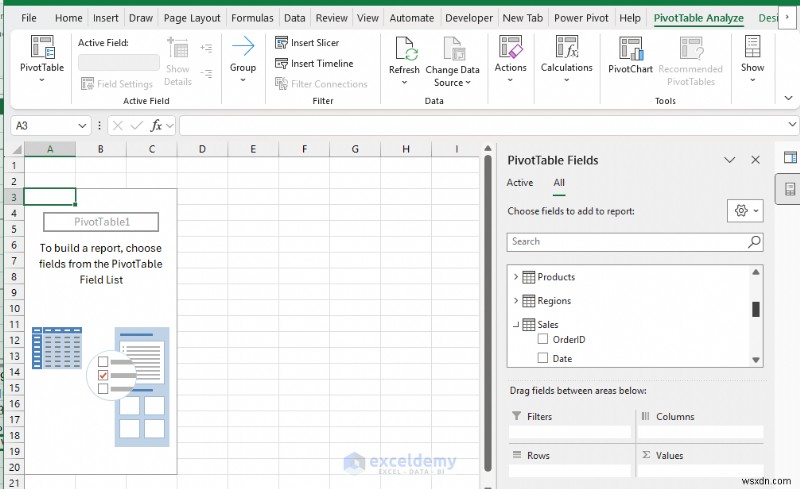Click the expand field icon
This screenshot has width=800, height=489.
click(207, 48)
